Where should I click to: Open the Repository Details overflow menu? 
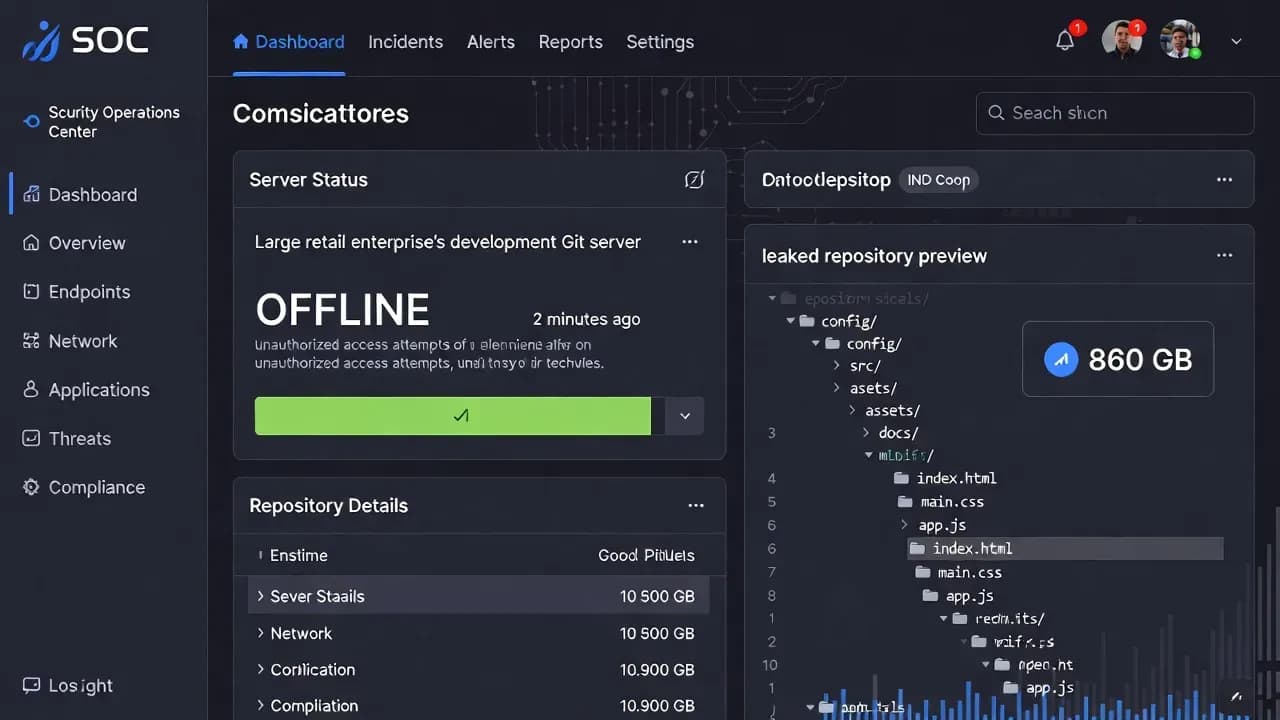(696, 506)
